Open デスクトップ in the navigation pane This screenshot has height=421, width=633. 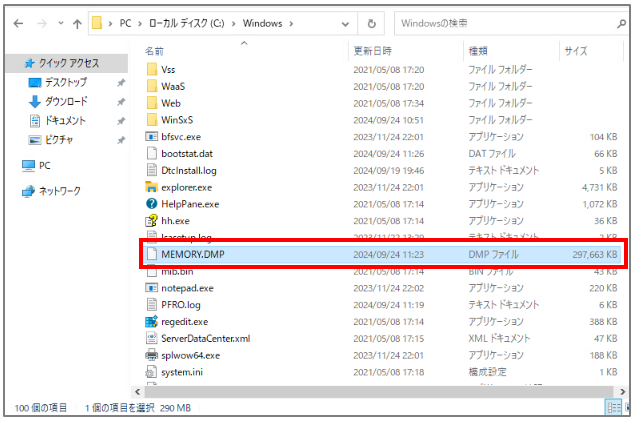point(66,82)
